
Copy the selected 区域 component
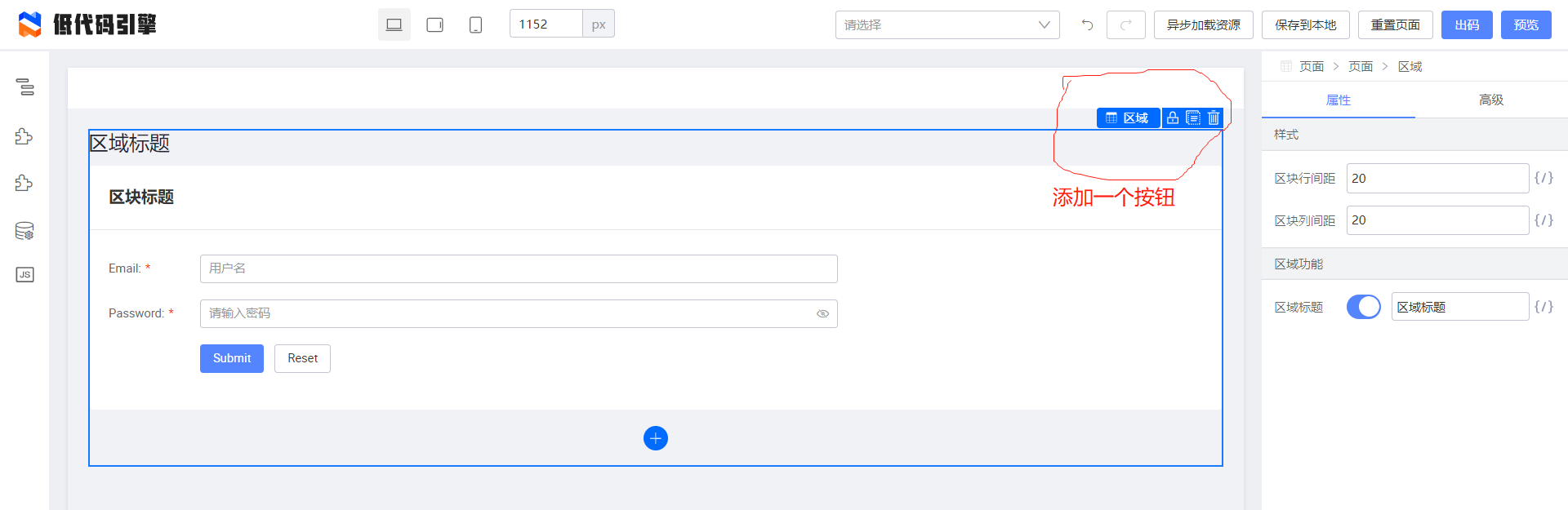coord(1193,118)
